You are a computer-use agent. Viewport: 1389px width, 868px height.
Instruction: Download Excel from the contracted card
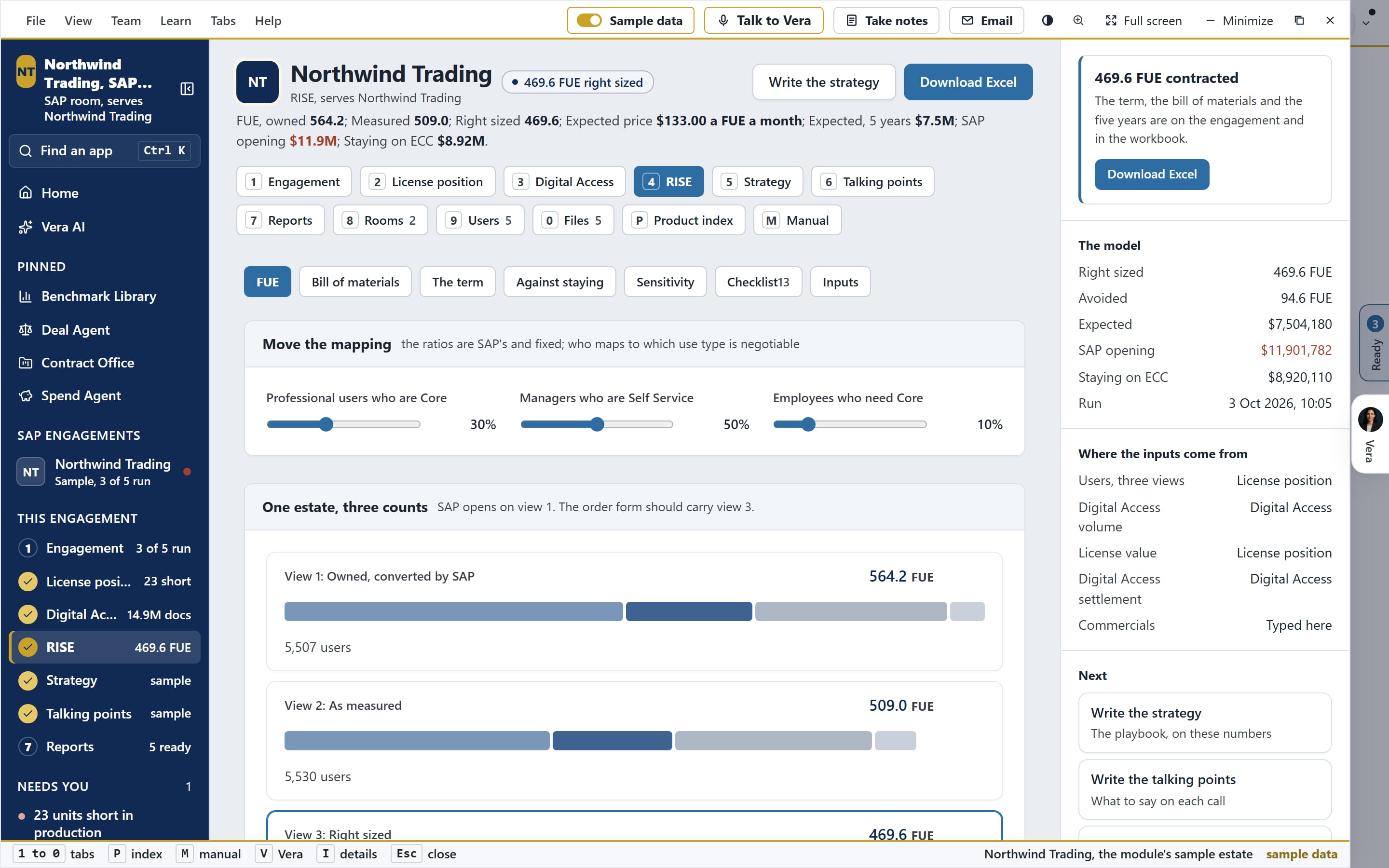coord(1151,175)
